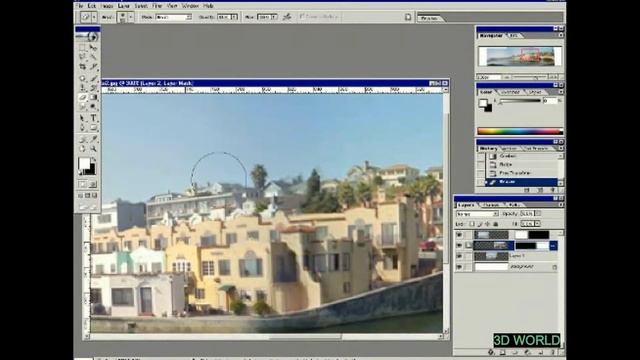
Task: Open the Brush picker dropdown arrow
Action: tap(131, 17)
